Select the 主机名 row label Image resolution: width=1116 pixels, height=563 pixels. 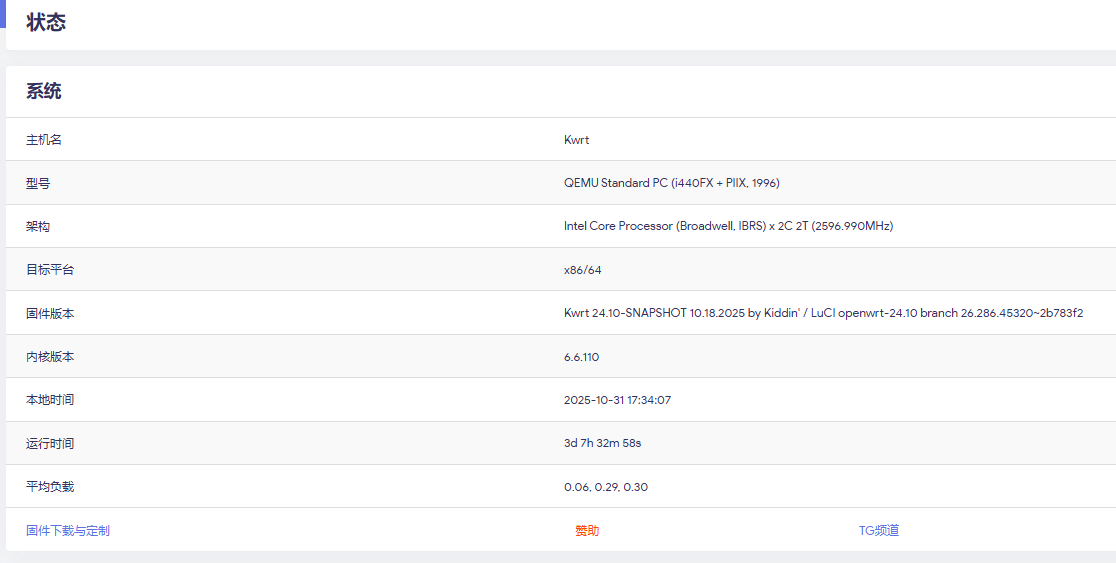click(x=44, y=140)
